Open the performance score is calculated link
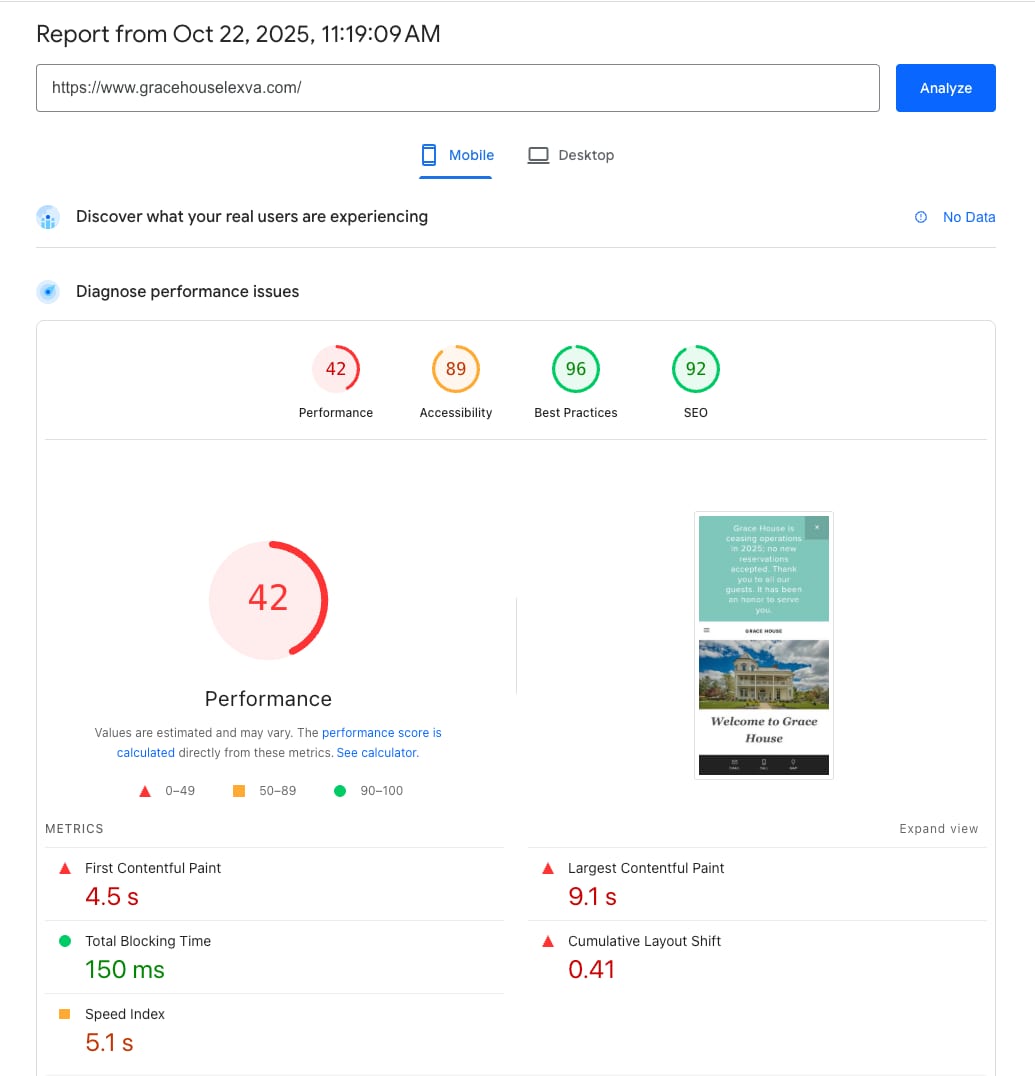The height and width of the screenshot is (1076, 1035). [381, 733]
